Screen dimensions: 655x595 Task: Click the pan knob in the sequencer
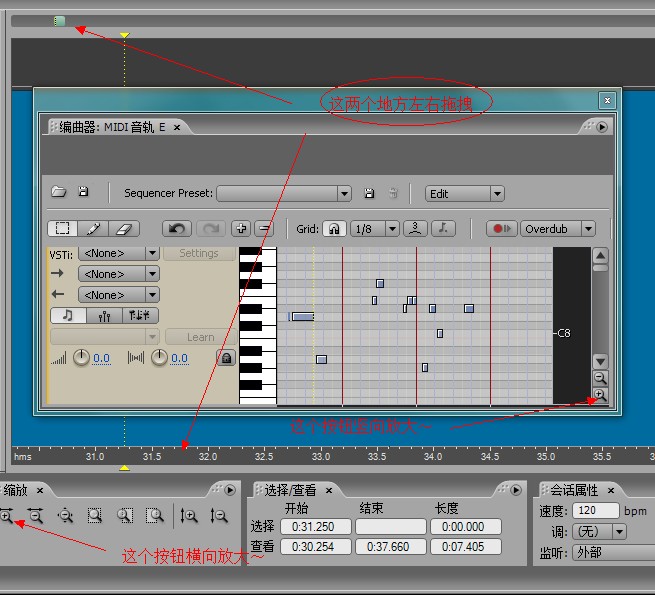[x=159, y=358]
